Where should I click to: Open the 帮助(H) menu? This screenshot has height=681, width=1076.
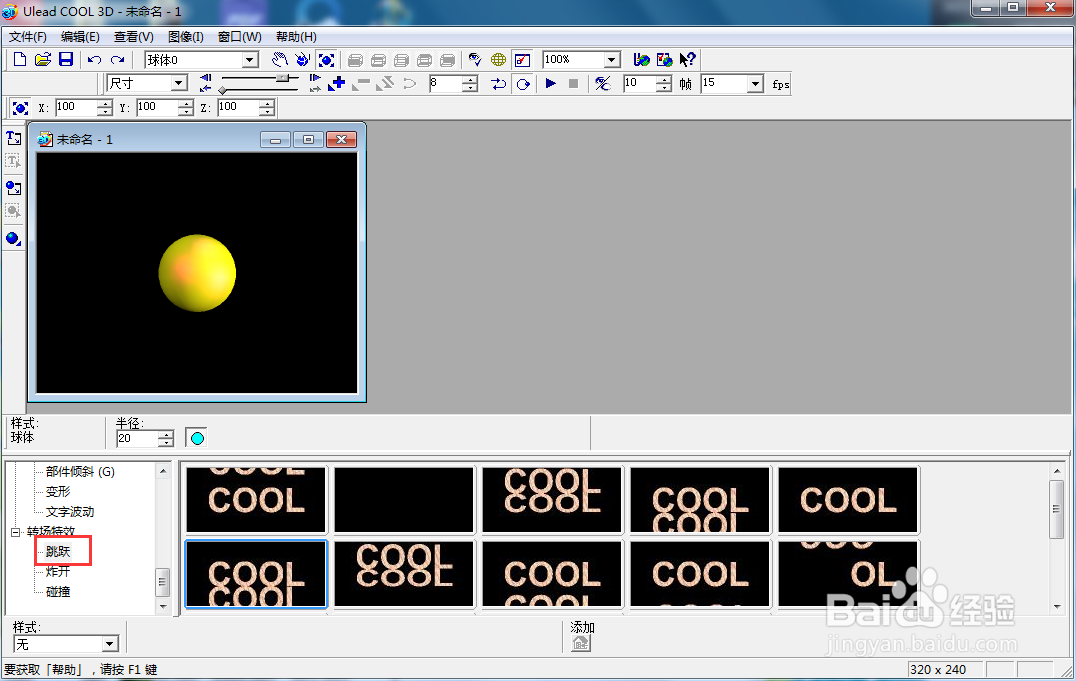296,37
